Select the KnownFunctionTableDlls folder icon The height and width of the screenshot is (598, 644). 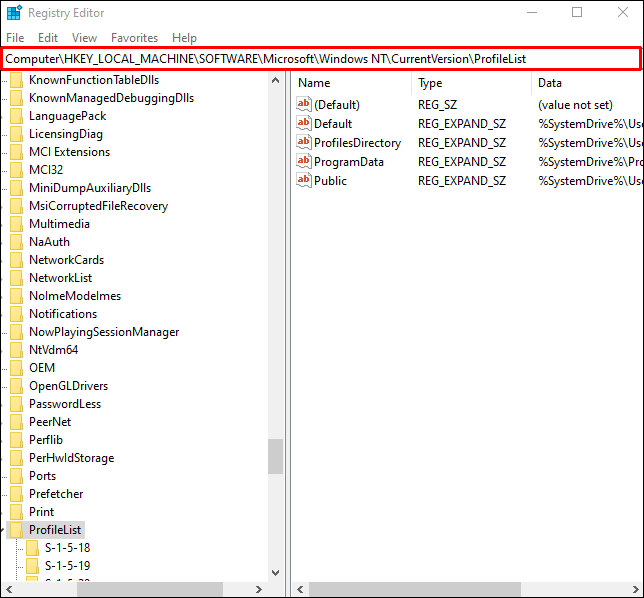16,80
